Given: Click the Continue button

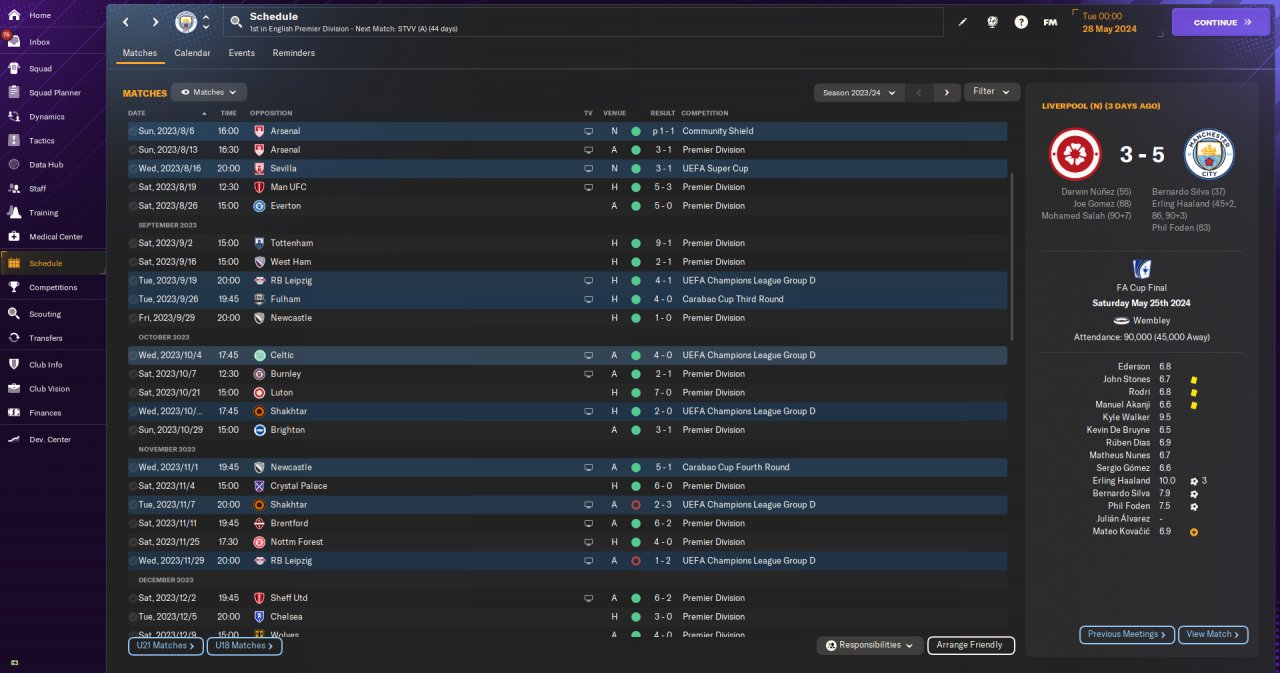Looking at the screenshot, I should (1220, 22).
